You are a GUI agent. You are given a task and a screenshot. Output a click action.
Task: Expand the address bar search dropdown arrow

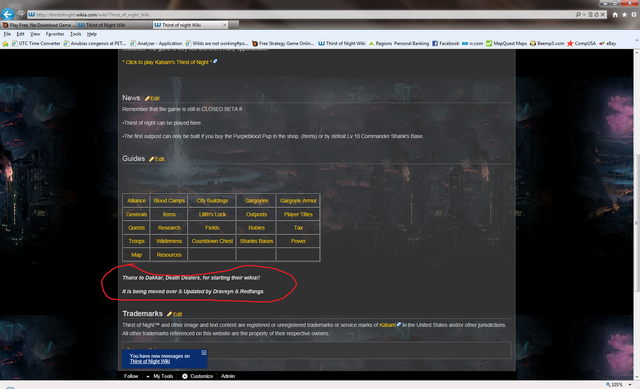pos(584,14)
